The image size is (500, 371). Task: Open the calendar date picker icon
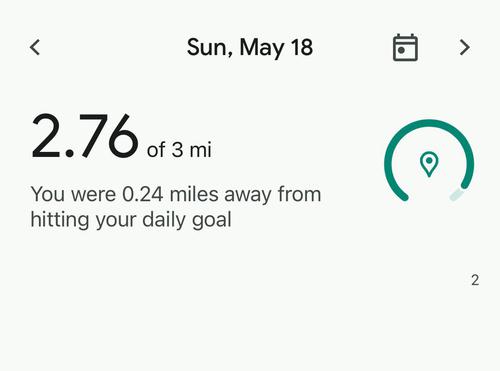tap(405, 47)
